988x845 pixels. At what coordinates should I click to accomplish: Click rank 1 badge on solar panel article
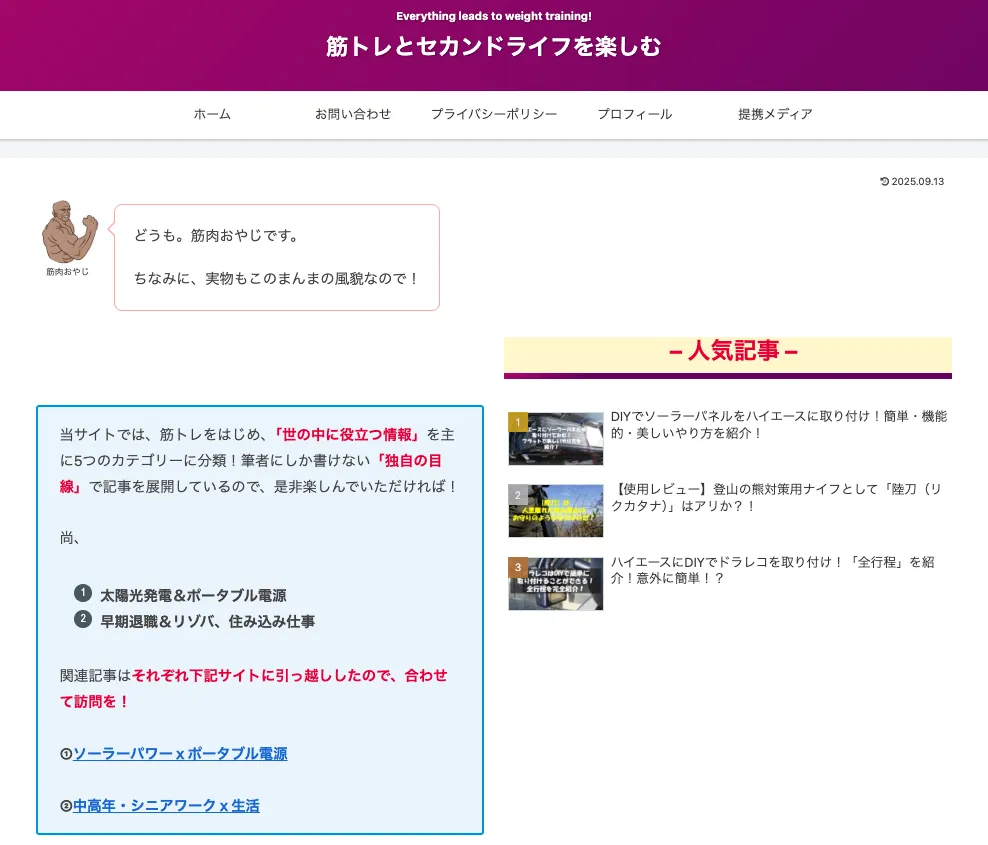point(518,422)
